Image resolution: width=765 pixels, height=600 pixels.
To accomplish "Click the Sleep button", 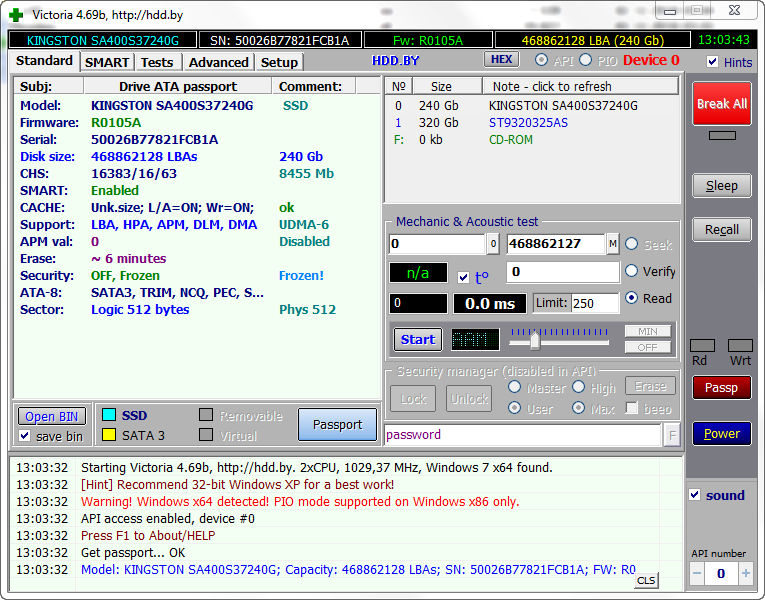I will pos(722,186).
